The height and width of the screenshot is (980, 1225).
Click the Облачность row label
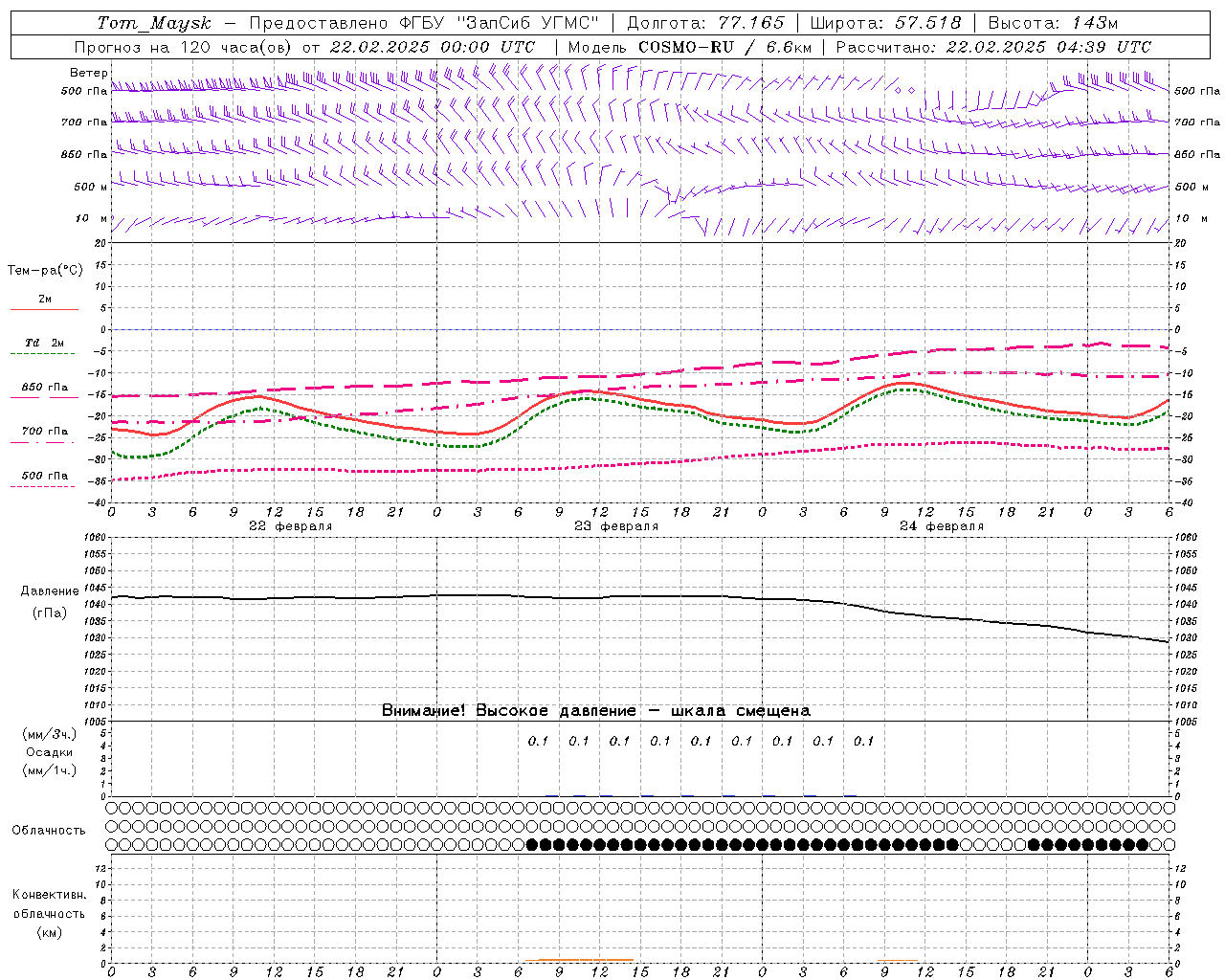click(49, 831)
